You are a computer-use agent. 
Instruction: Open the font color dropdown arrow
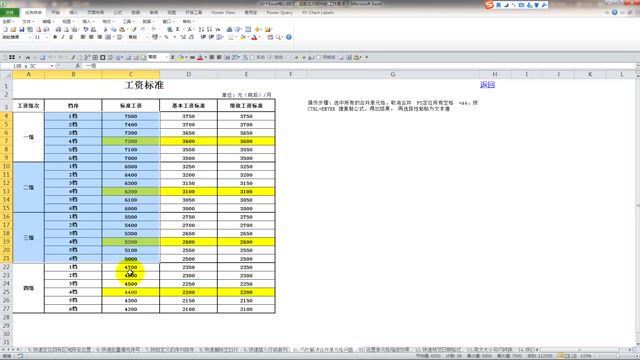(x=260, y=37)
